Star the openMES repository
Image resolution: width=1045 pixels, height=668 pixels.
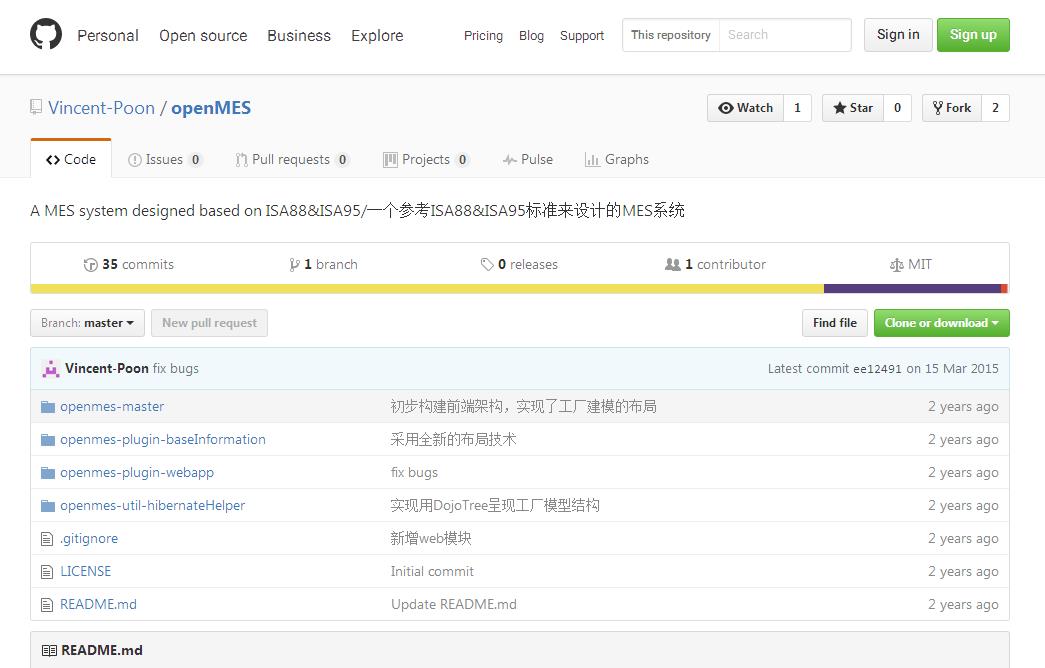[x=852, y=108]
